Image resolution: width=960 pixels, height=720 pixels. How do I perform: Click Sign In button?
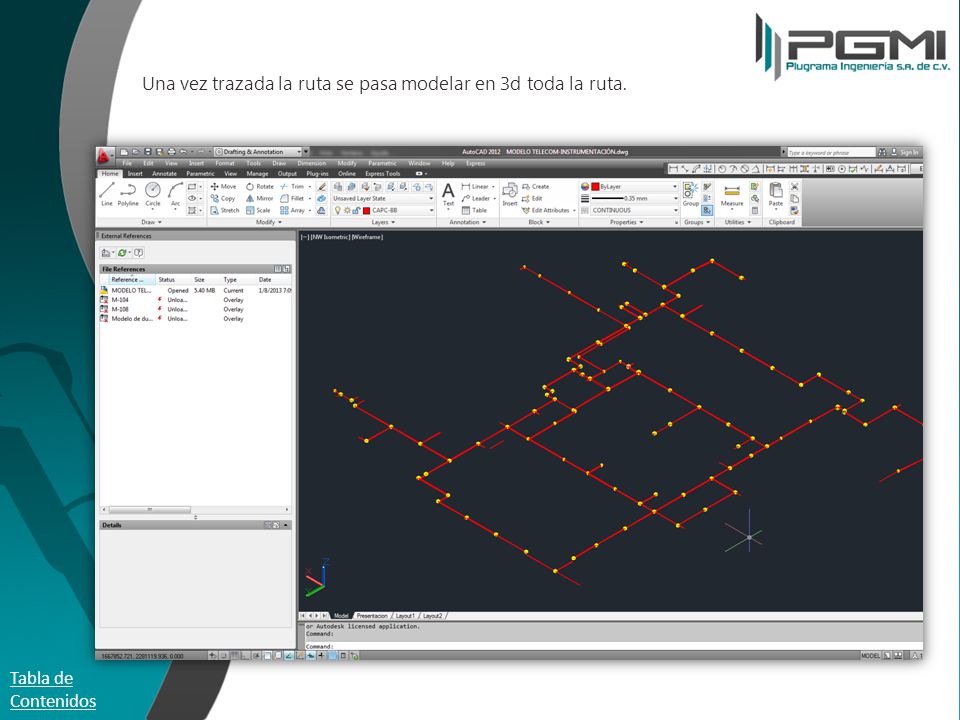pyautogui.click(x=905, y=152)
